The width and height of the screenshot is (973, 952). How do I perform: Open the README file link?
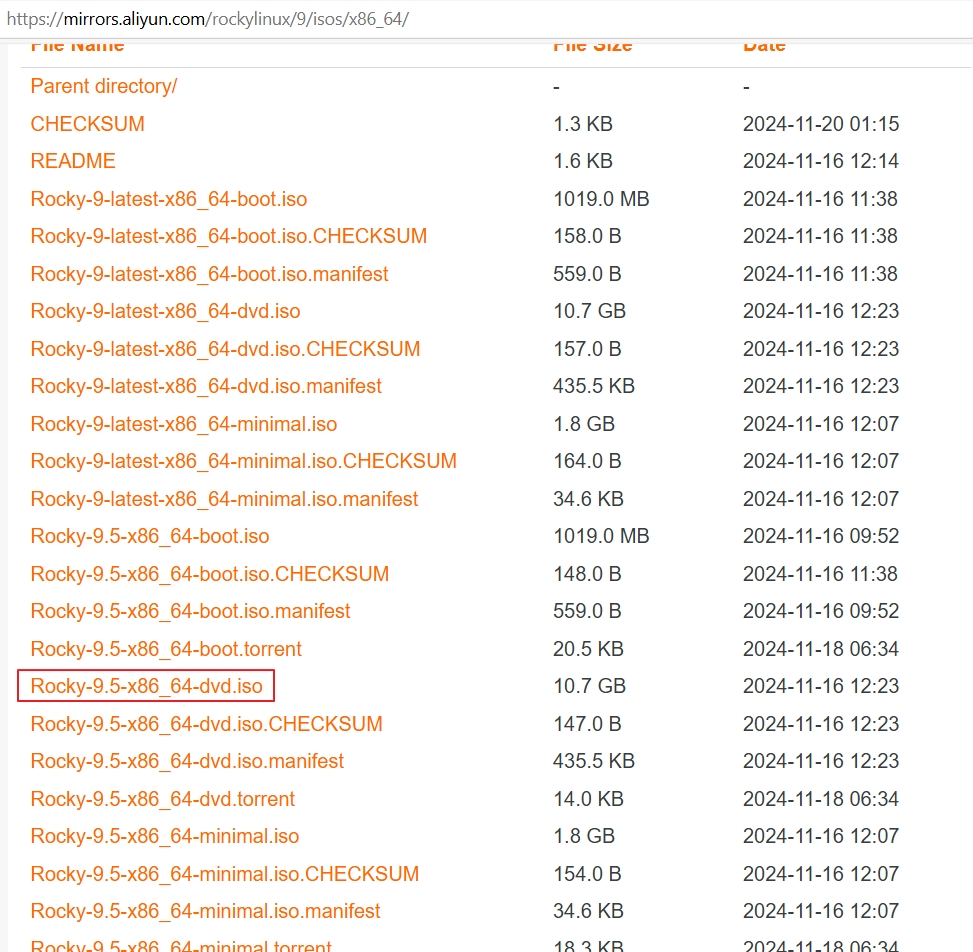(73, 161)
